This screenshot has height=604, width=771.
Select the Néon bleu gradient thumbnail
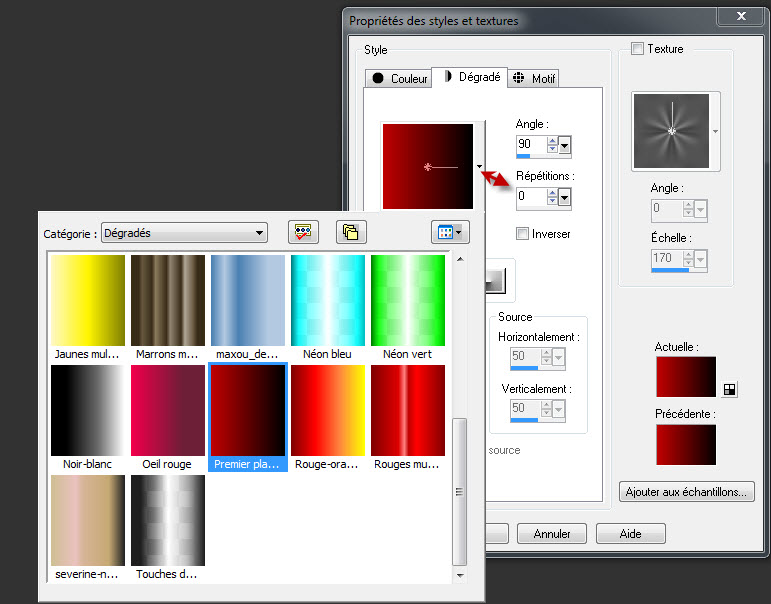pos(327,301)
